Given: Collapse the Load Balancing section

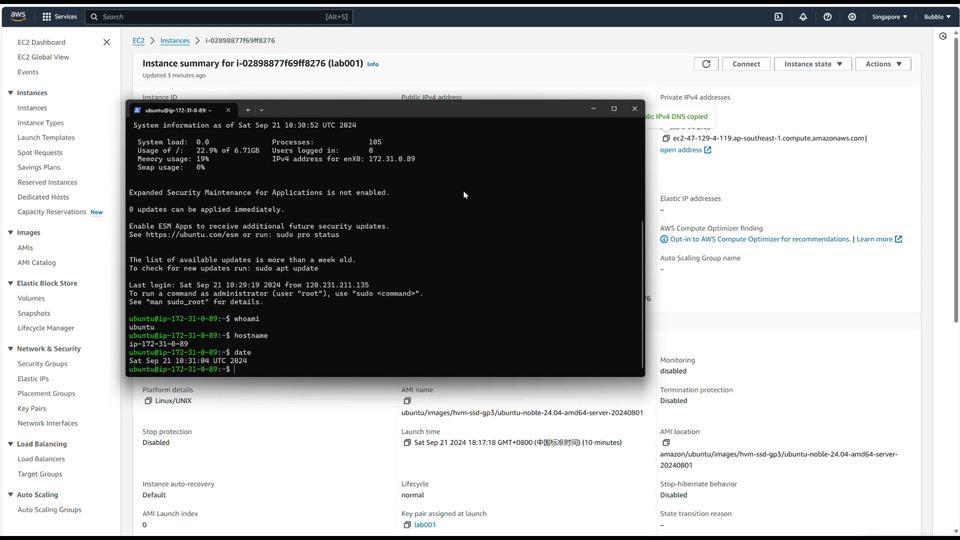Looking at the screenshot, I should pos(10,444).
